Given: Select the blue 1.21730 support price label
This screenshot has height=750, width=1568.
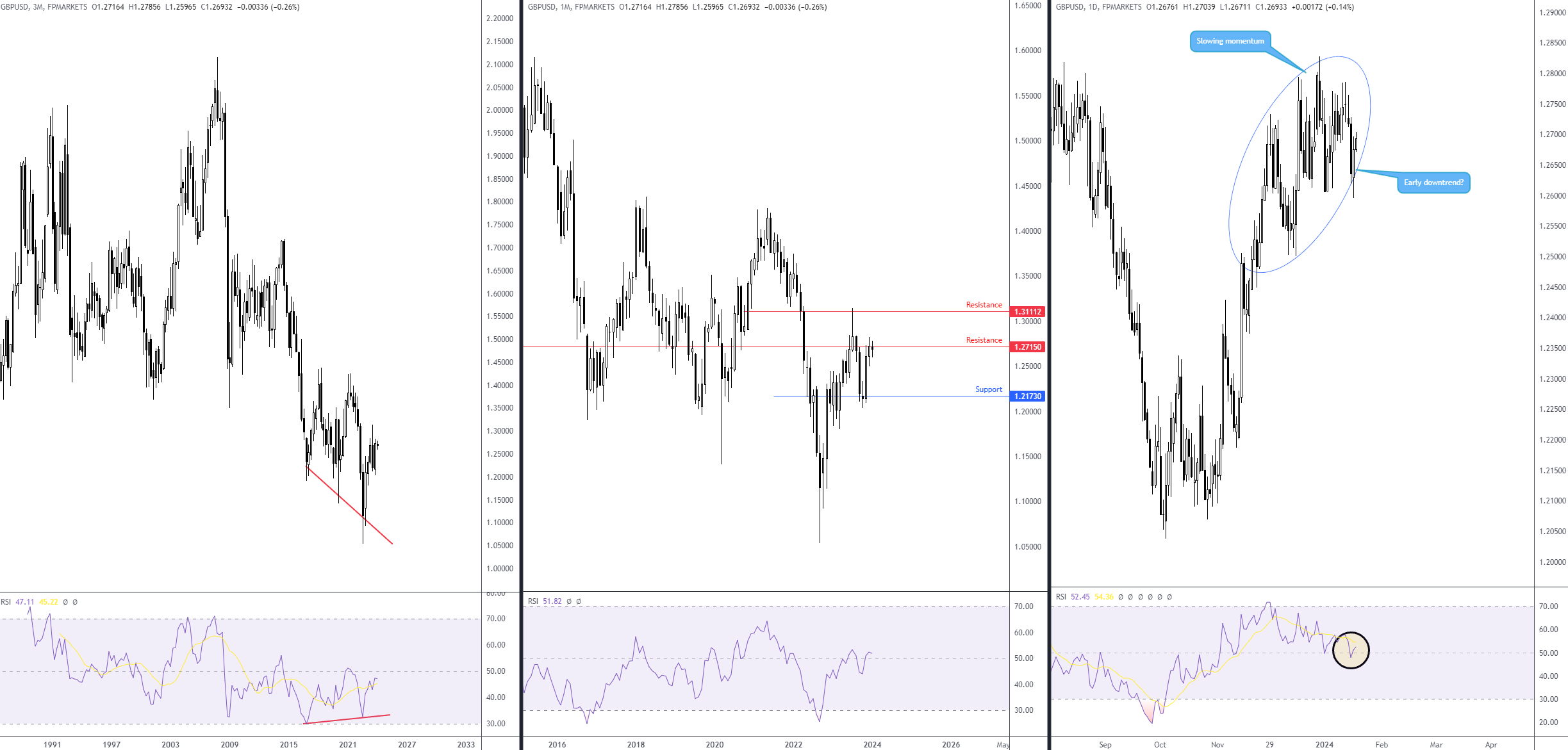Looking at the screenshot, I should click(1027, 396).
